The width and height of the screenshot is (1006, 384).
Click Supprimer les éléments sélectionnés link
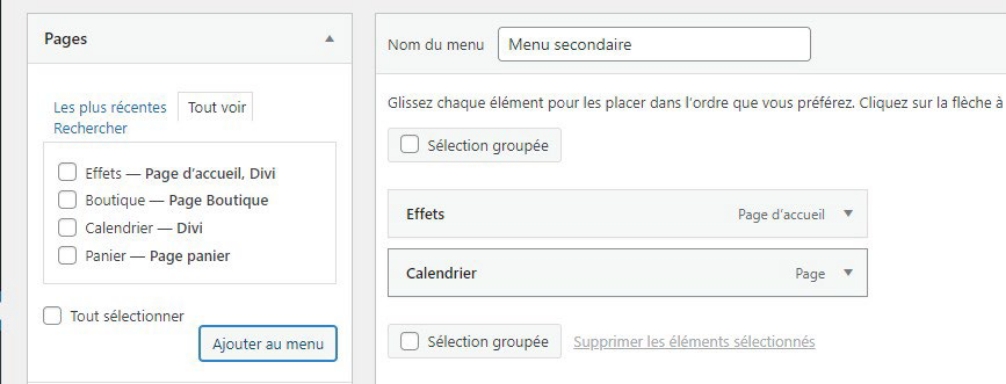tap(694, 342)
